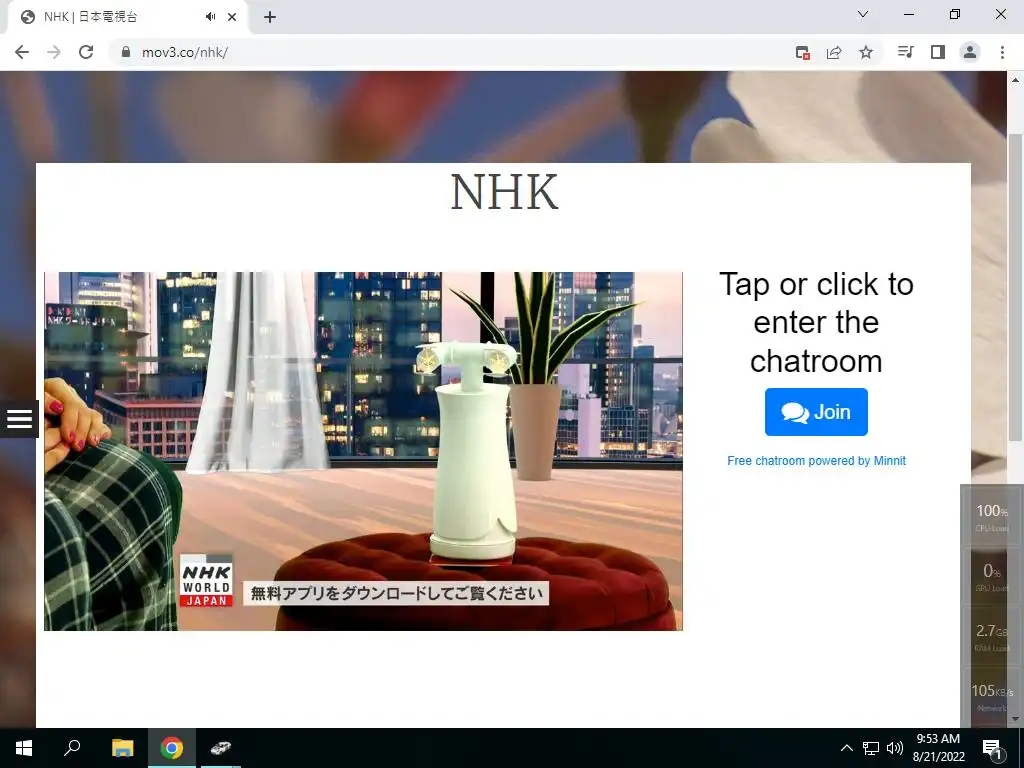Mute the tab via speaker icon

click(210, 17)
